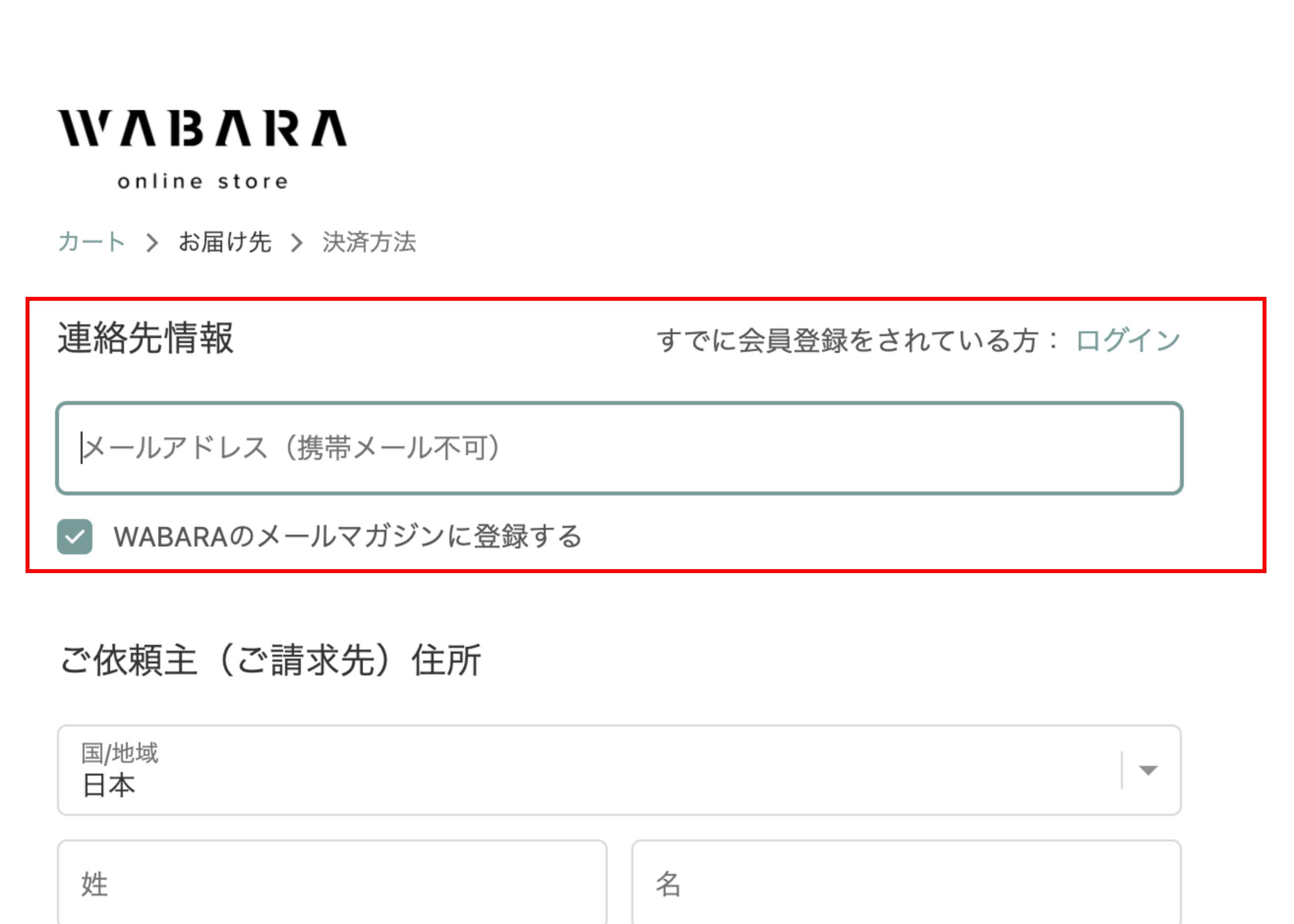The height and width of the screenshot is (924, 1294).
Task: Click the dropdown arrow beside 日本
Action: point(1148,770)
